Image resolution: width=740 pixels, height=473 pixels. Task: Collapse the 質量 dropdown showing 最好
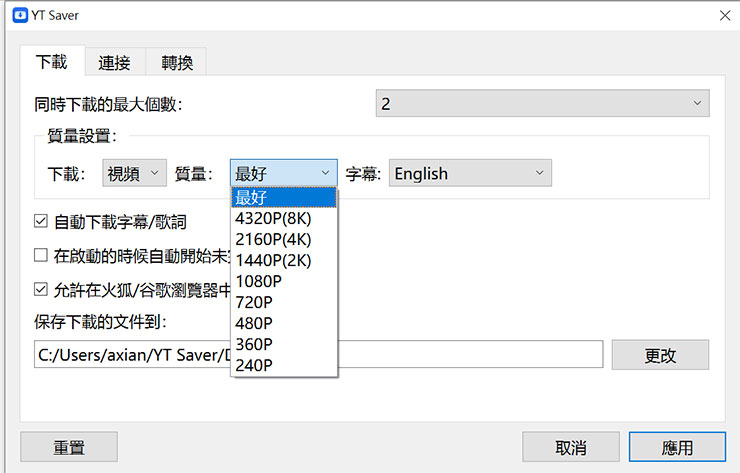click(x=284, y=173)
